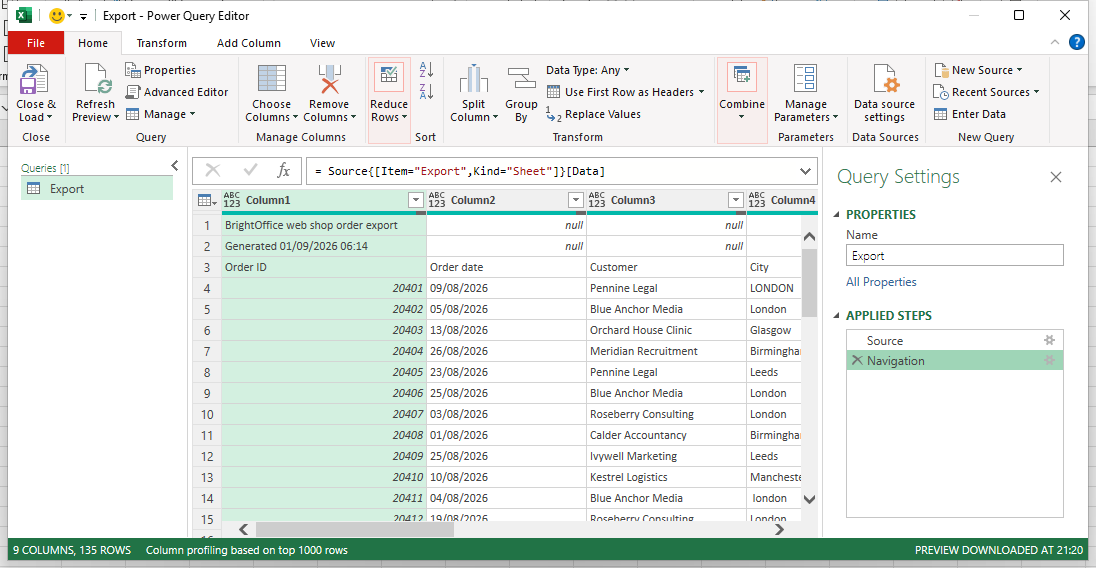Screen dimensions: 1096x568
Task: Click order ID 20403 cell
Action: [324, 330]
